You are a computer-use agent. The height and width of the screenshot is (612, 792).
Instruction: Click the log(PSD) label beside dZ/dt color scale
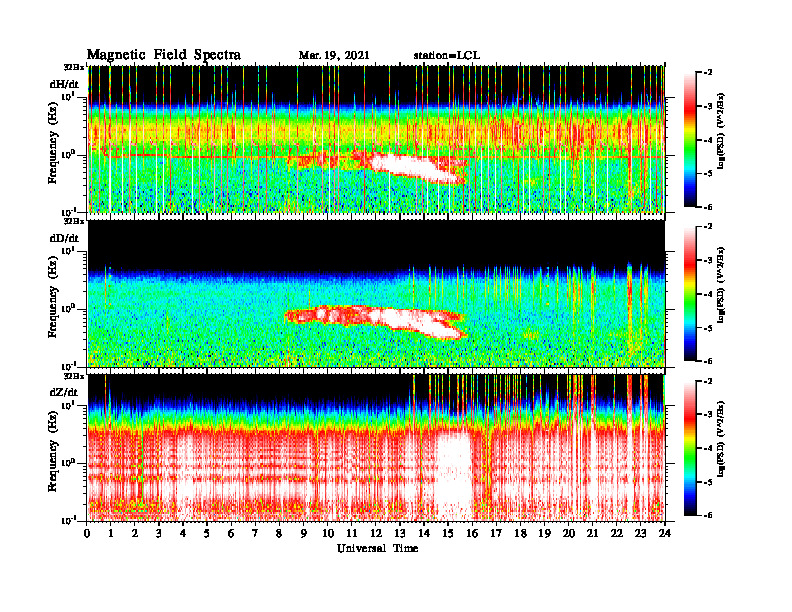pos(721,439)
